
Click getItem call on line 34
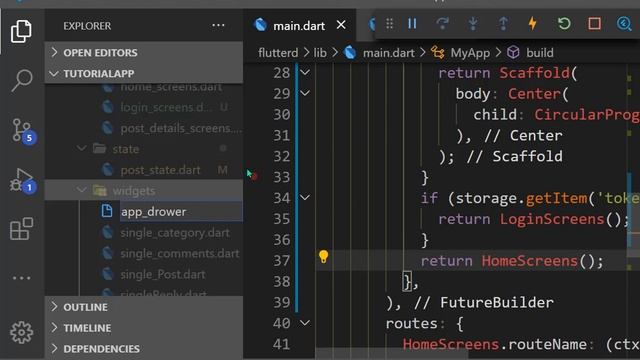tap(556, 198)
